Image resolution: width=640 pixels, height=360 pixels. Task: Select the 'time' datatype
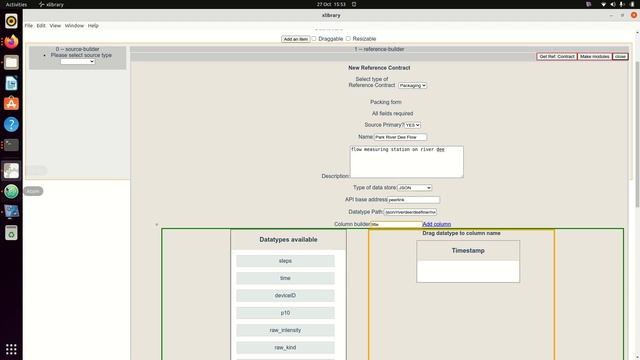pyautogui.click(x=285, y=278)
